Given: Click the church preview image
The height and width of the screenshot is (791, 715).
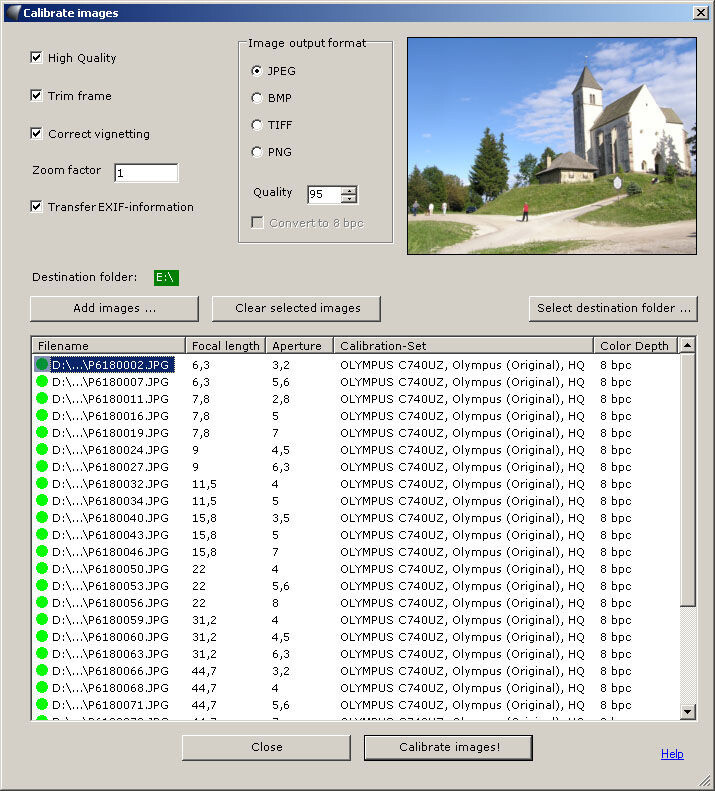Looking at the screenshot, I should pos(552,145).
